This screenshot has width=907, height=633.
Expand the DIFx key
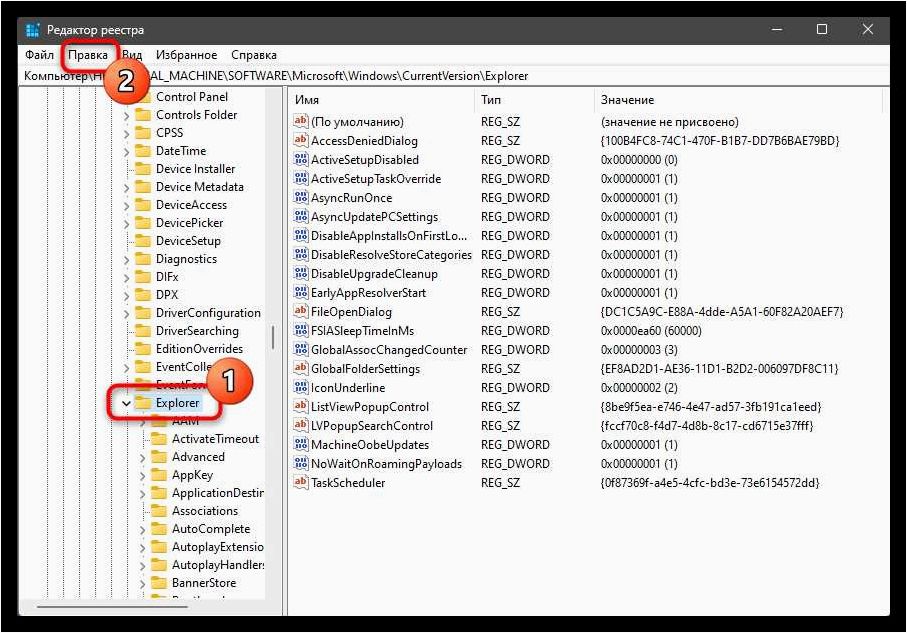[127, 277]
